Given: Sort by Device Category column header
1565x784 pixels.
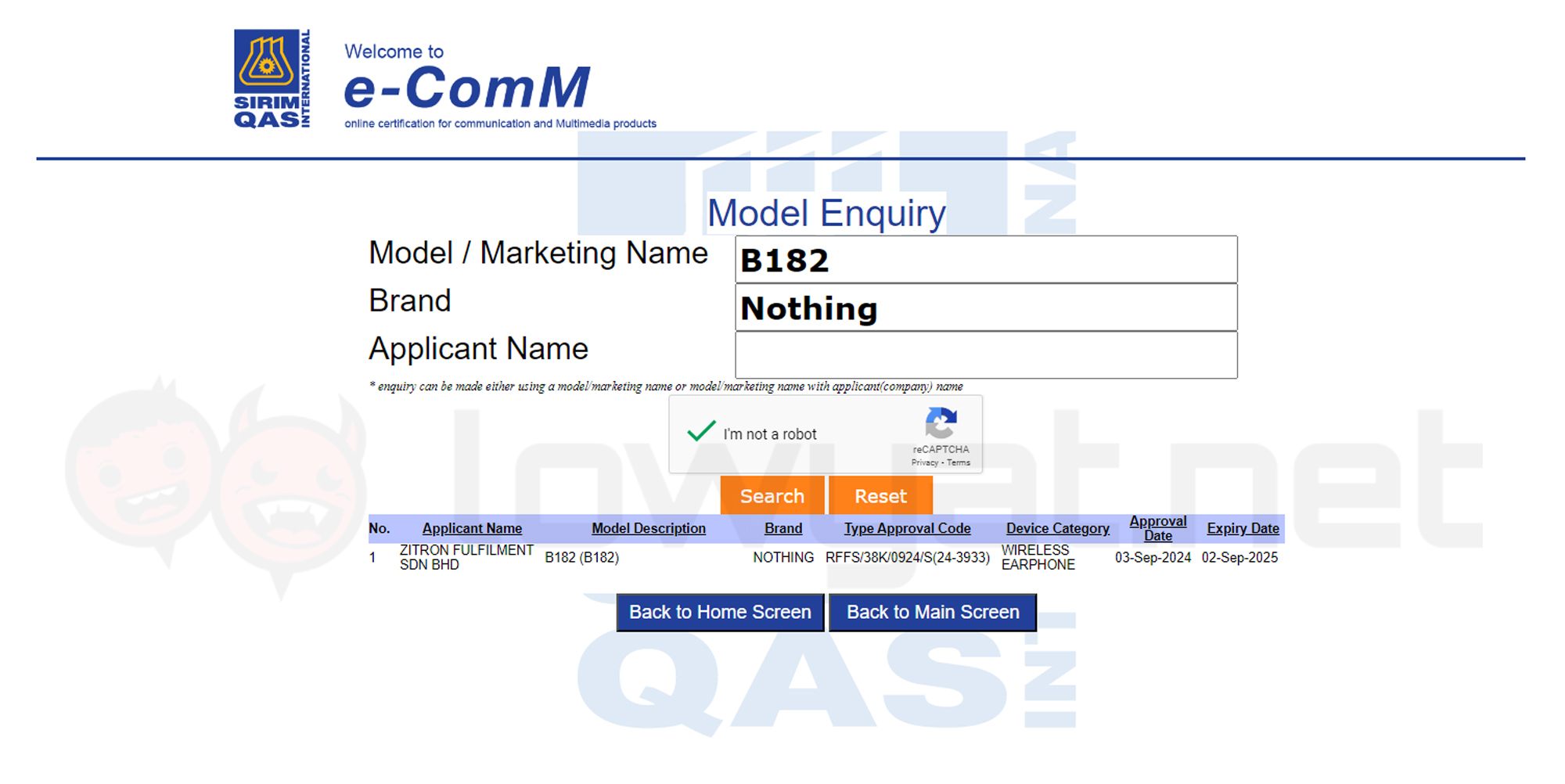Looking at the screenshot, I should (x=1058, y=528).
